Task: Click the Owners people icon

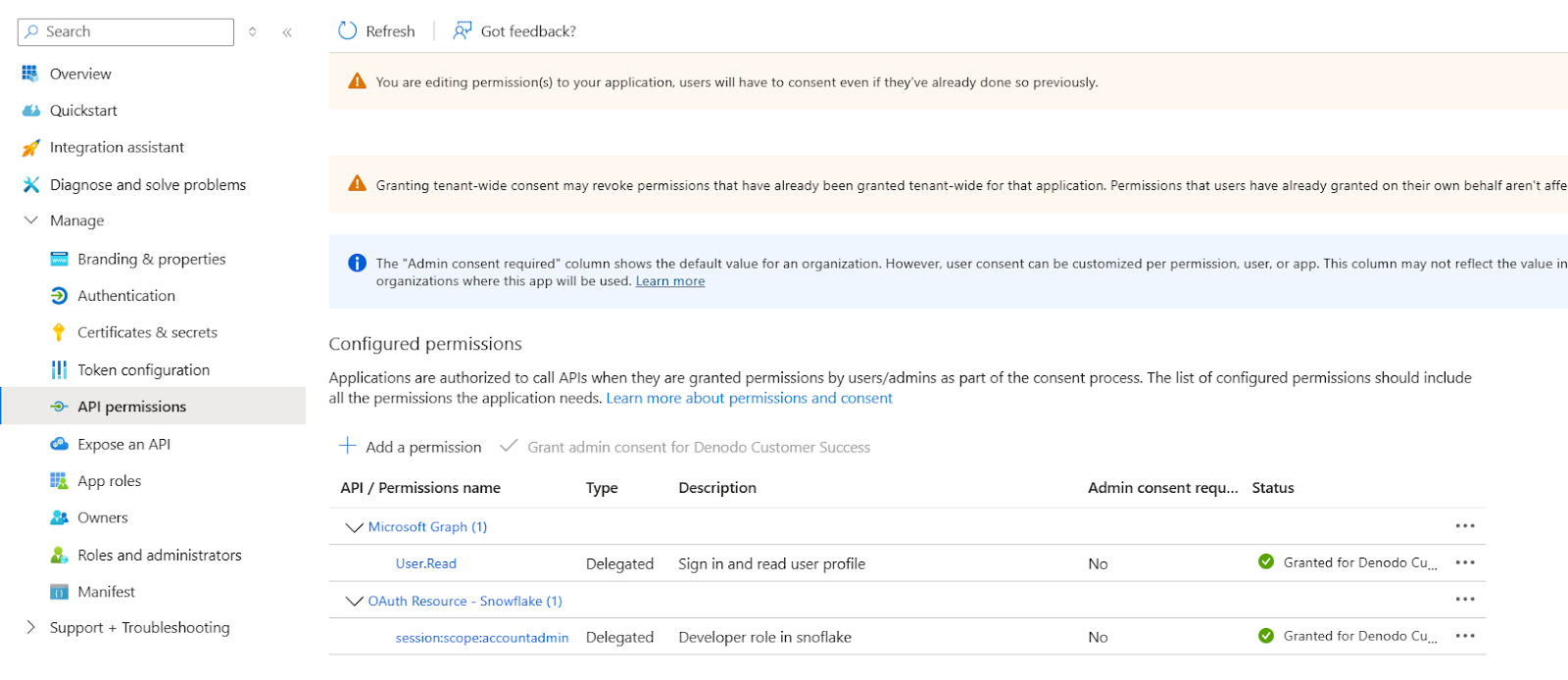Action: click(59, 517)
